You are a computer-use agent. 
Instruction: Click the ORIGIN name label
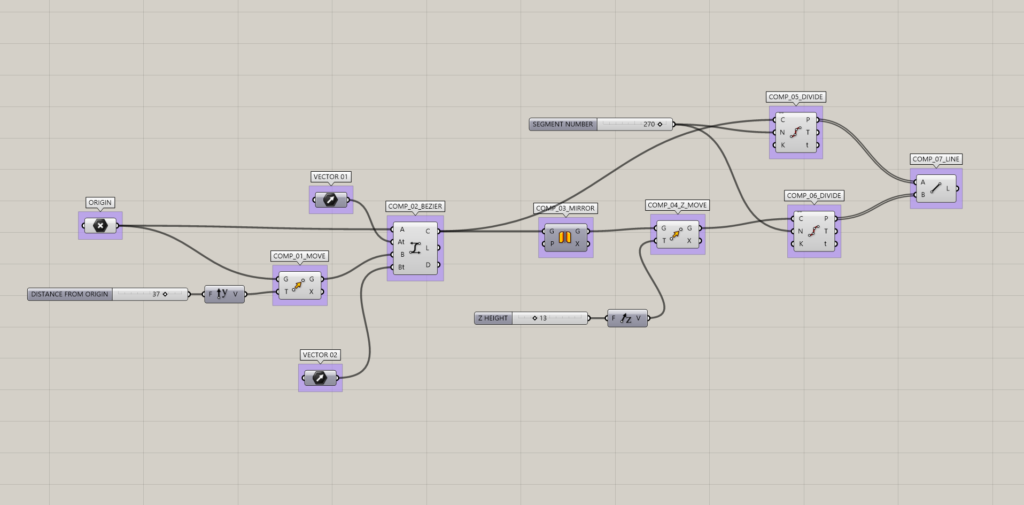coord(100,203)
